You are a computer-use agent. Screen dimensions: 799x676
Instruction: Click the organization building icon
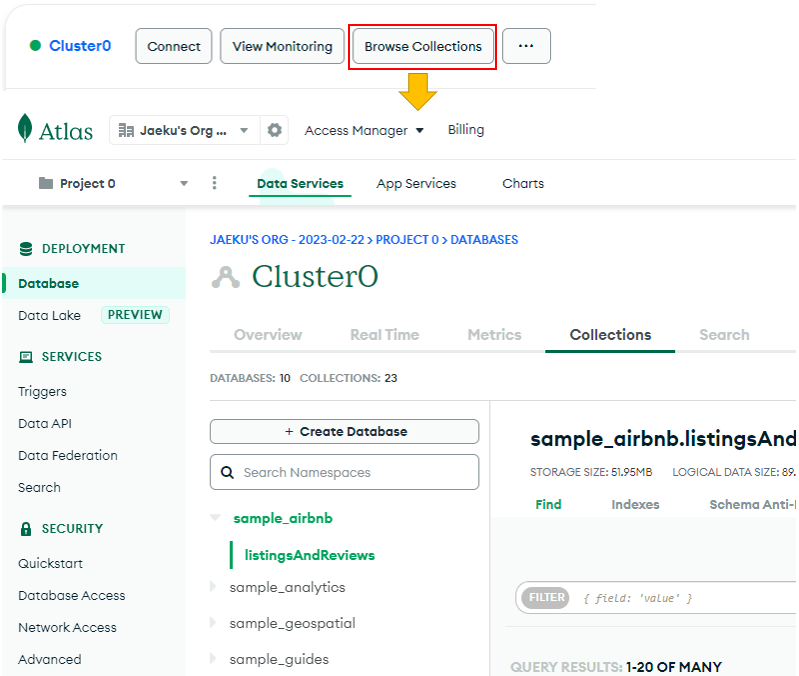click(x=126, y=130)
